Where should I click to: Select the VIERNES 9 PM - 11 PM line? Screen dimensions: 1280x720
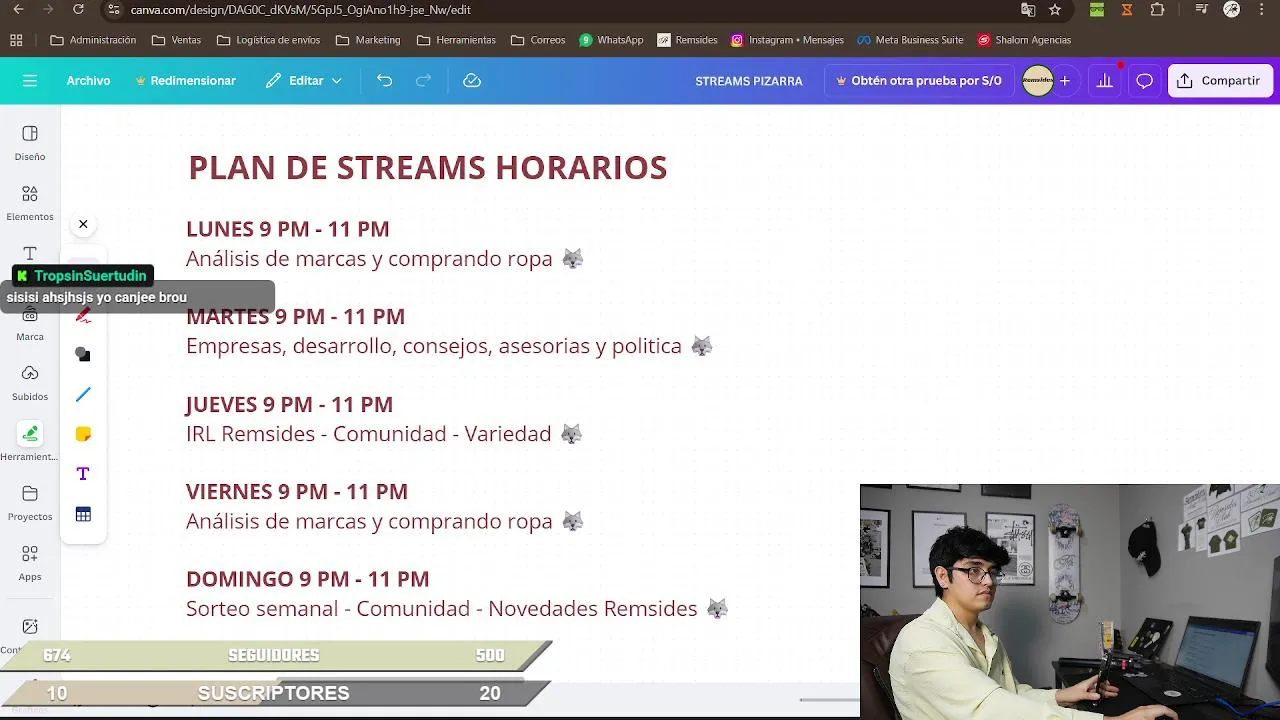(x=297, y=492)
